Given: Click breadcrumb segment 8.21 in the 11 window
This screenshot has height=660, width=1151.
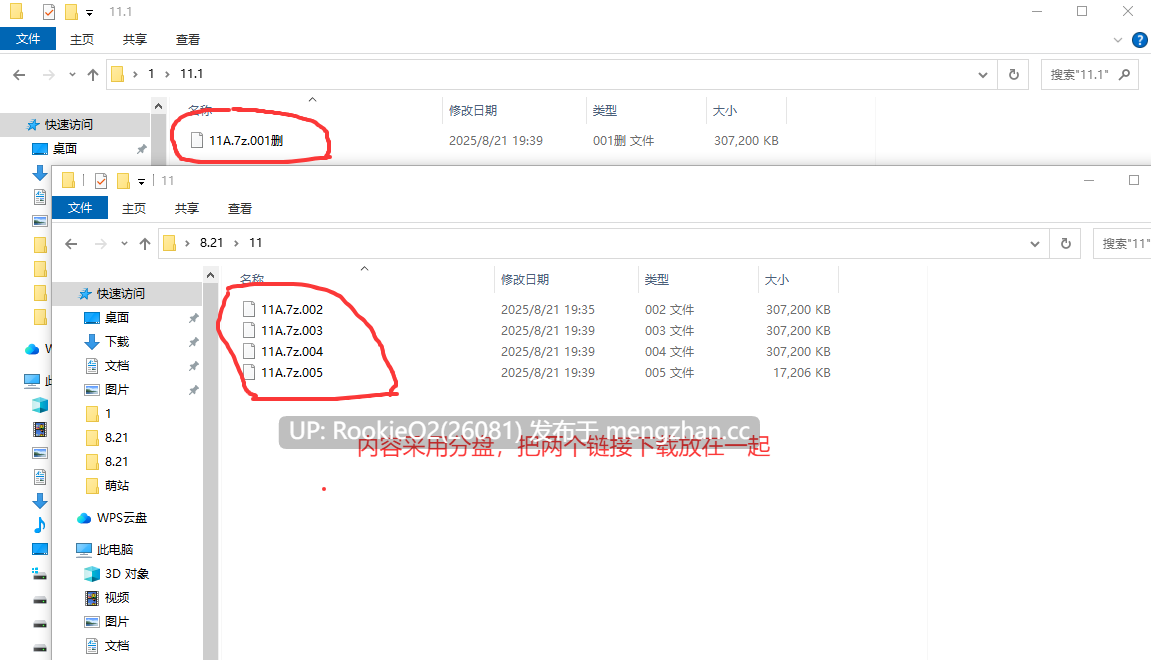Looking at the screenshot, I should 211,243.
